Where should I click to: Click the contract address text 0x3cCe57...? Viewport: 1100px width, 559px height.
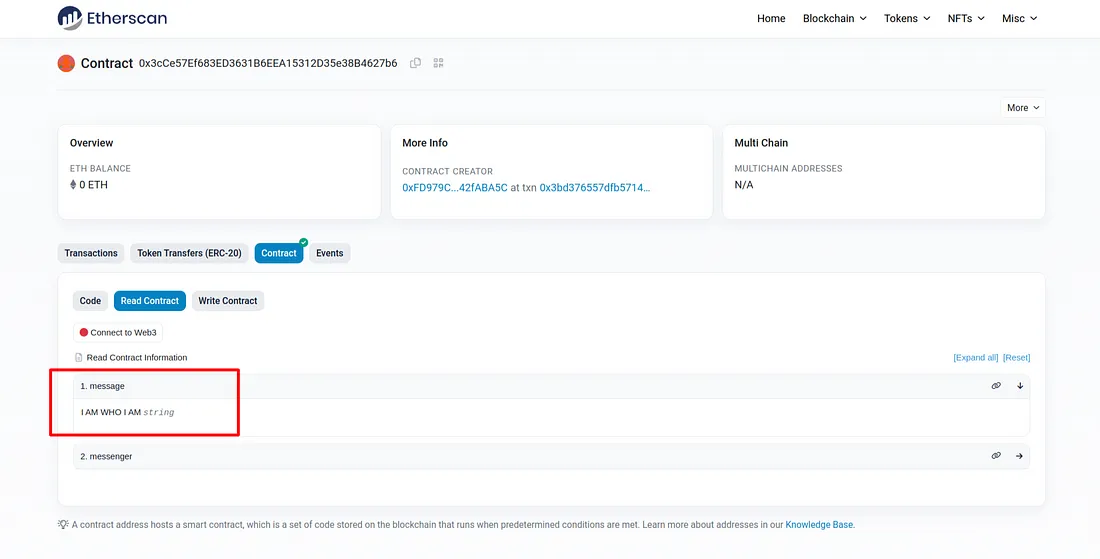pos(268,63)
